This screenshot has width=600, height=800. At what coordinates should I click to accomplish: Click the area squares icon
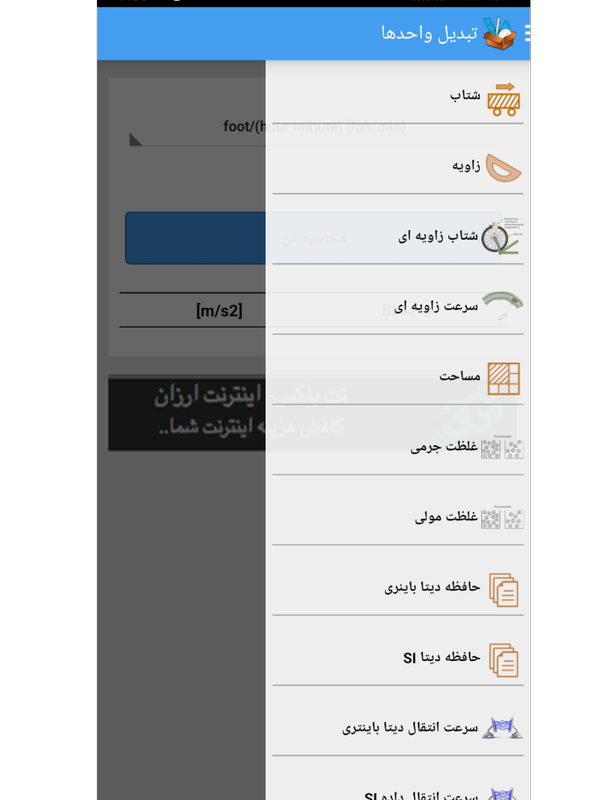pyautogui.click(x=504, y=378)
